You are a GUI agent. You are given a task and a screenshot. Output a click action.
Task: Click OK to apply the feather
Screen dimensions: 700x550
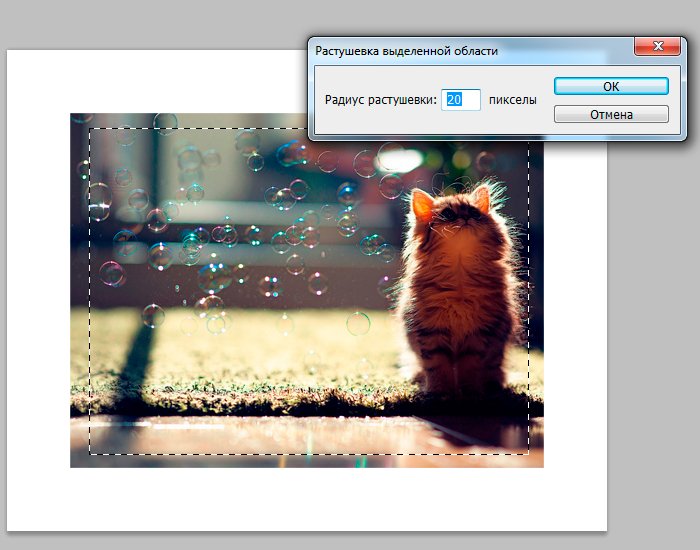(611, 87)
